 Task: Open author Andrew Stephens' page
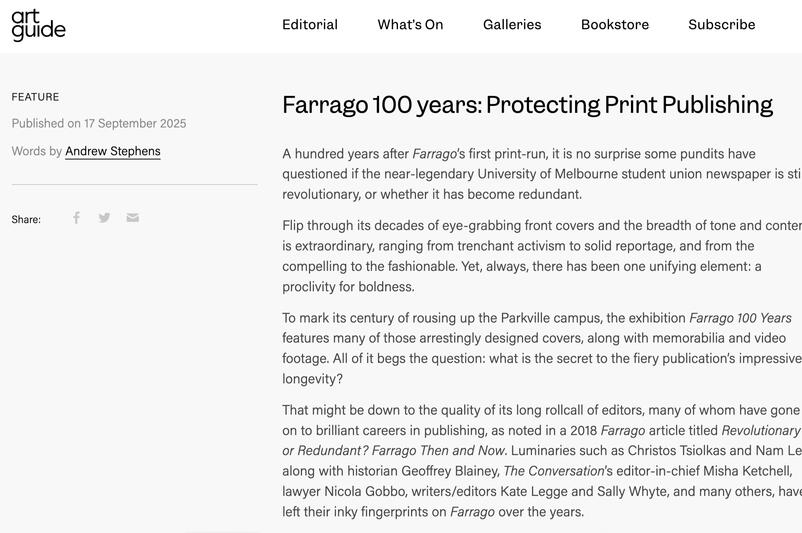pos(113,151)
